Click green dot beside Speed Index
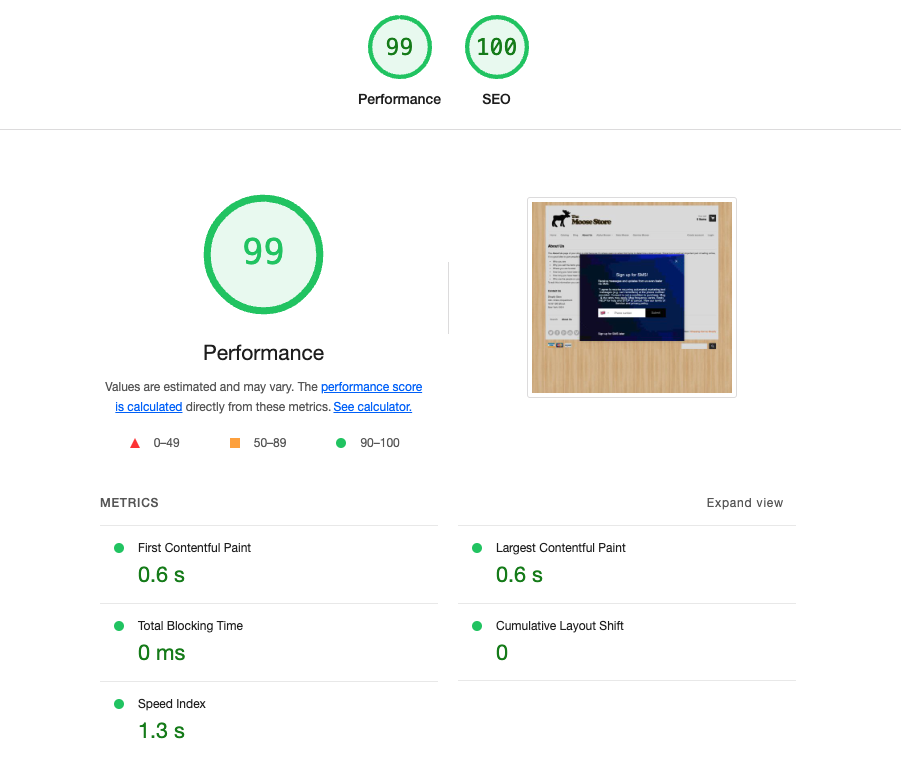Viewport: 901px width, 758px height. click(x=119, y=704)
